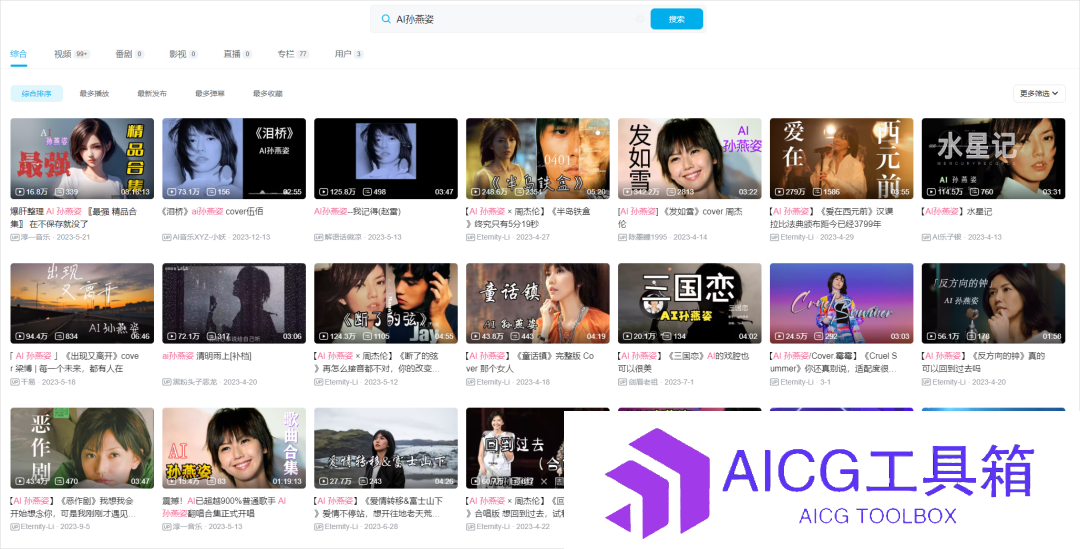1080x549 pixels.
Task: Sort by 最多收藏
Action: (x=267, y=94)
